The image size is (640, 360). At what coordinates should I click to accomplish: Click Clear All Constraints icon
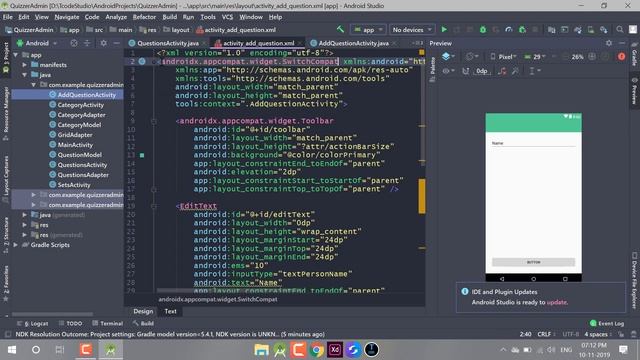tap(502, 71)
